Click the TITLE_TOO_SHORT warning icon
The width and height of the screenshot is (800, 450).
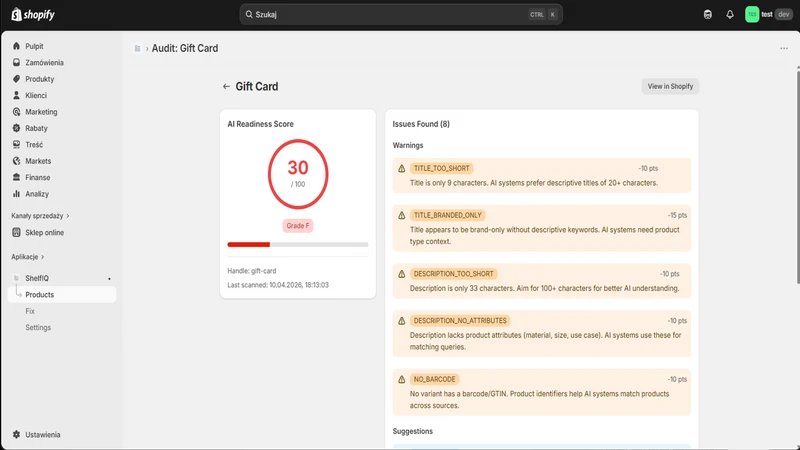click(402, 168)
